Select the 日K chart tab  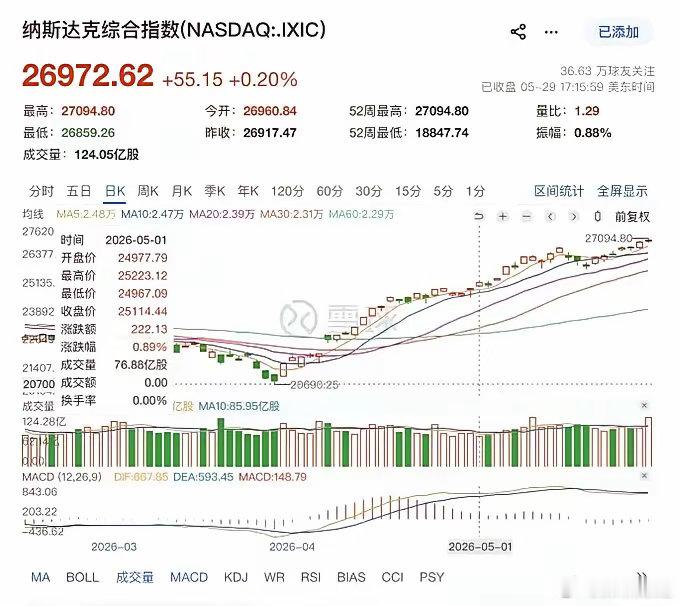115,191
